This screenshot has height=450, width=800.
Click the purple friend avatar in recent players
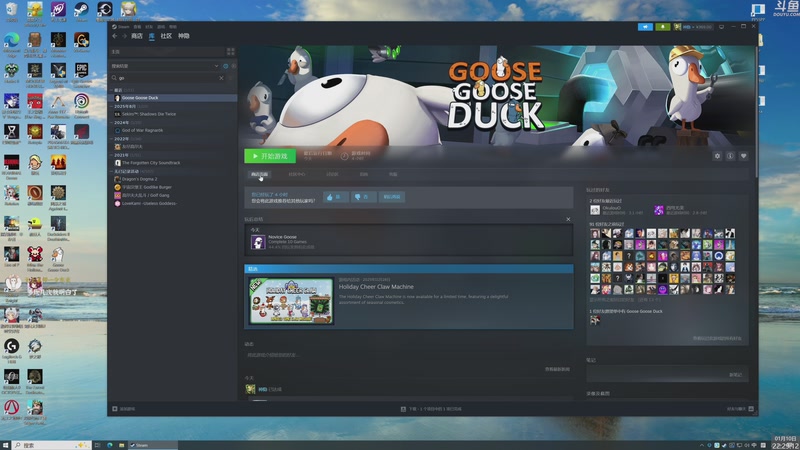click(659, 210)
